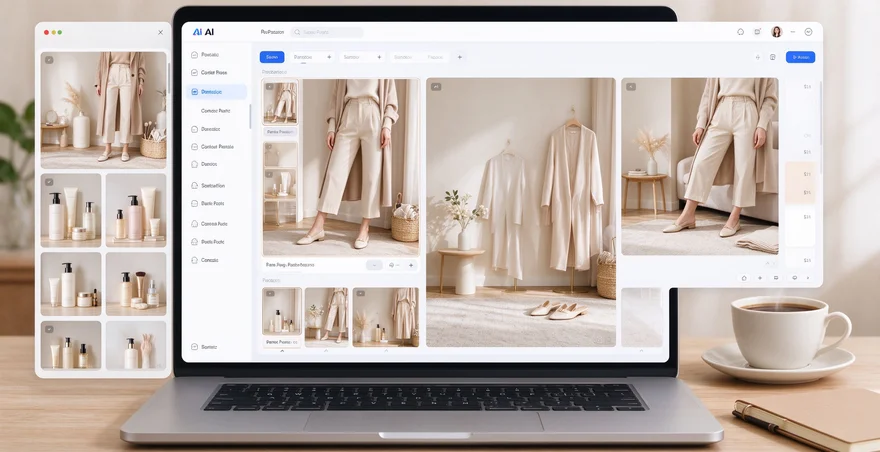This screenshot has height=452, width=880.
Task: Select the faded 'Sandov' tab
Action: tap(402, 57)
